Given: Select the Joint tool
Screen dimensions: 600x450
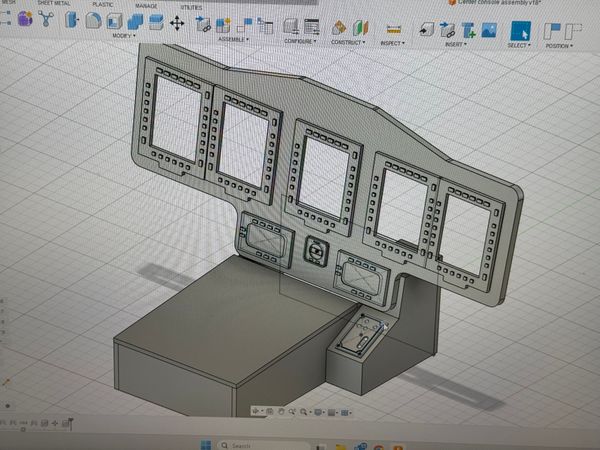Looking at the screenshot, I should (x=245, y=26).
